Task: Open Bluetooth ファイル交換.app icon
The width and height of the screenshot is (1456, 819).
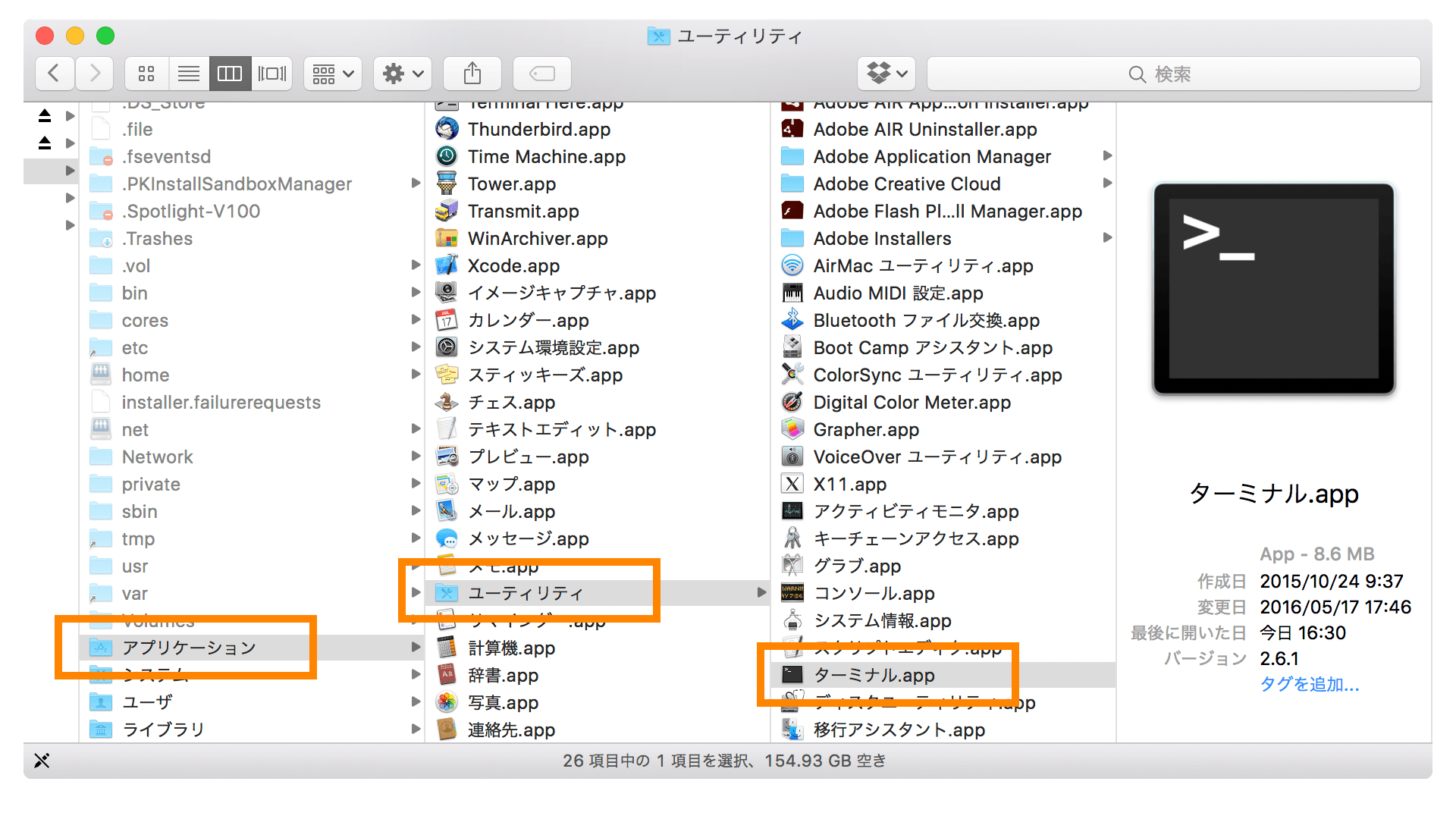Action: [794, 319]
